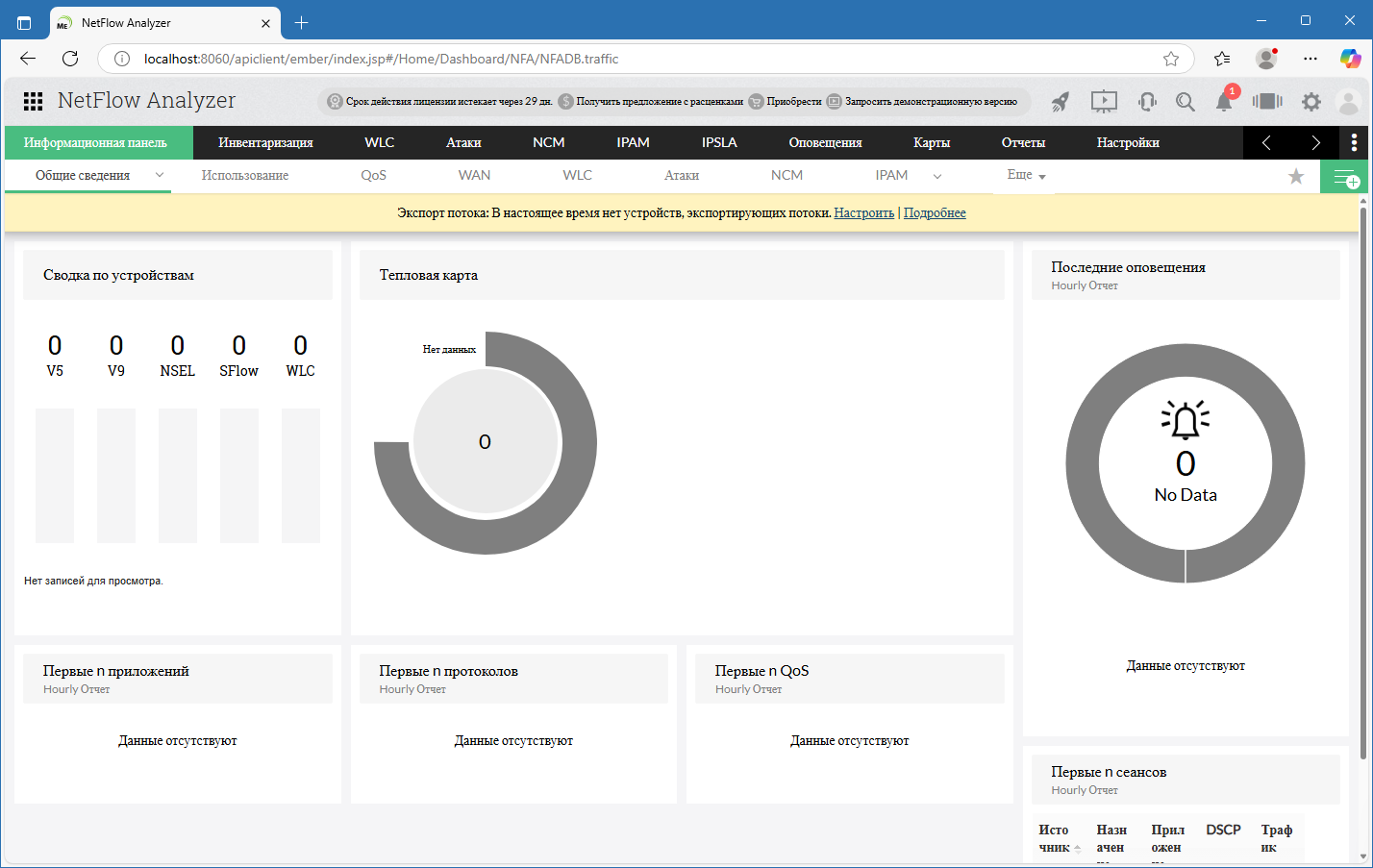
Task: Click the Настроить link in banner
Action: [863, 213]
